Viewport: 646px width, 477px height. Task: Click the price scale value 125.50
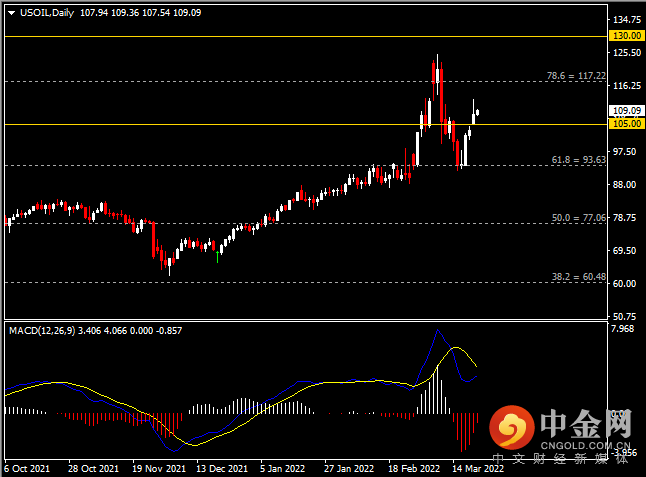click(x=627, y=53)
